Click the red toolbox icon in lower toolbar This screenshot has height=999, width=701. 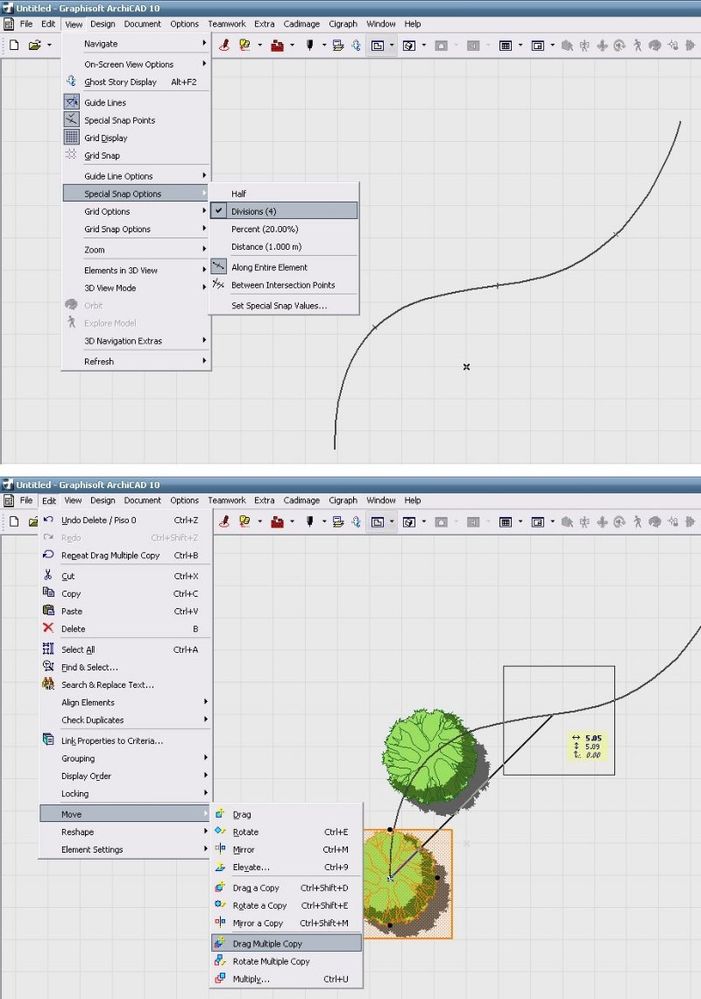point(277,522)
